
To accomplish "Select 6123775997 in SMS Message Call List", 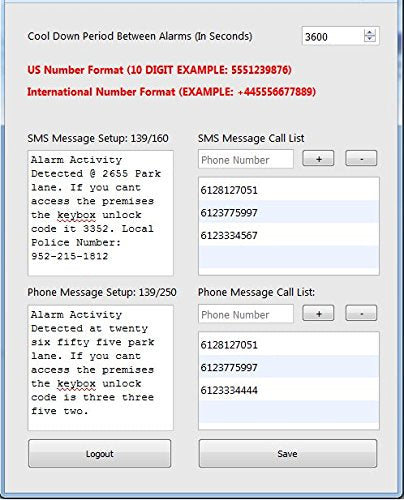I will click(289, 212).
